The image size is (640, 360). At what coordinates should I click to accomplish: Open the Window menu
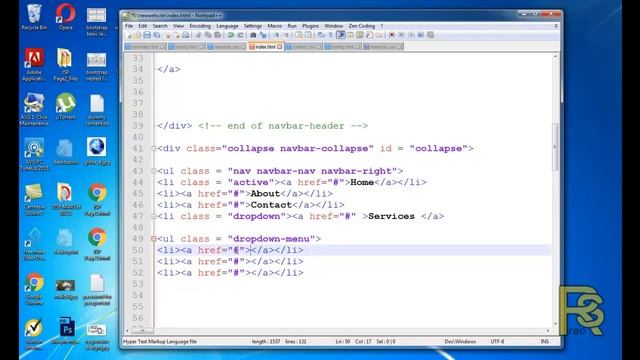pos(333,26)
